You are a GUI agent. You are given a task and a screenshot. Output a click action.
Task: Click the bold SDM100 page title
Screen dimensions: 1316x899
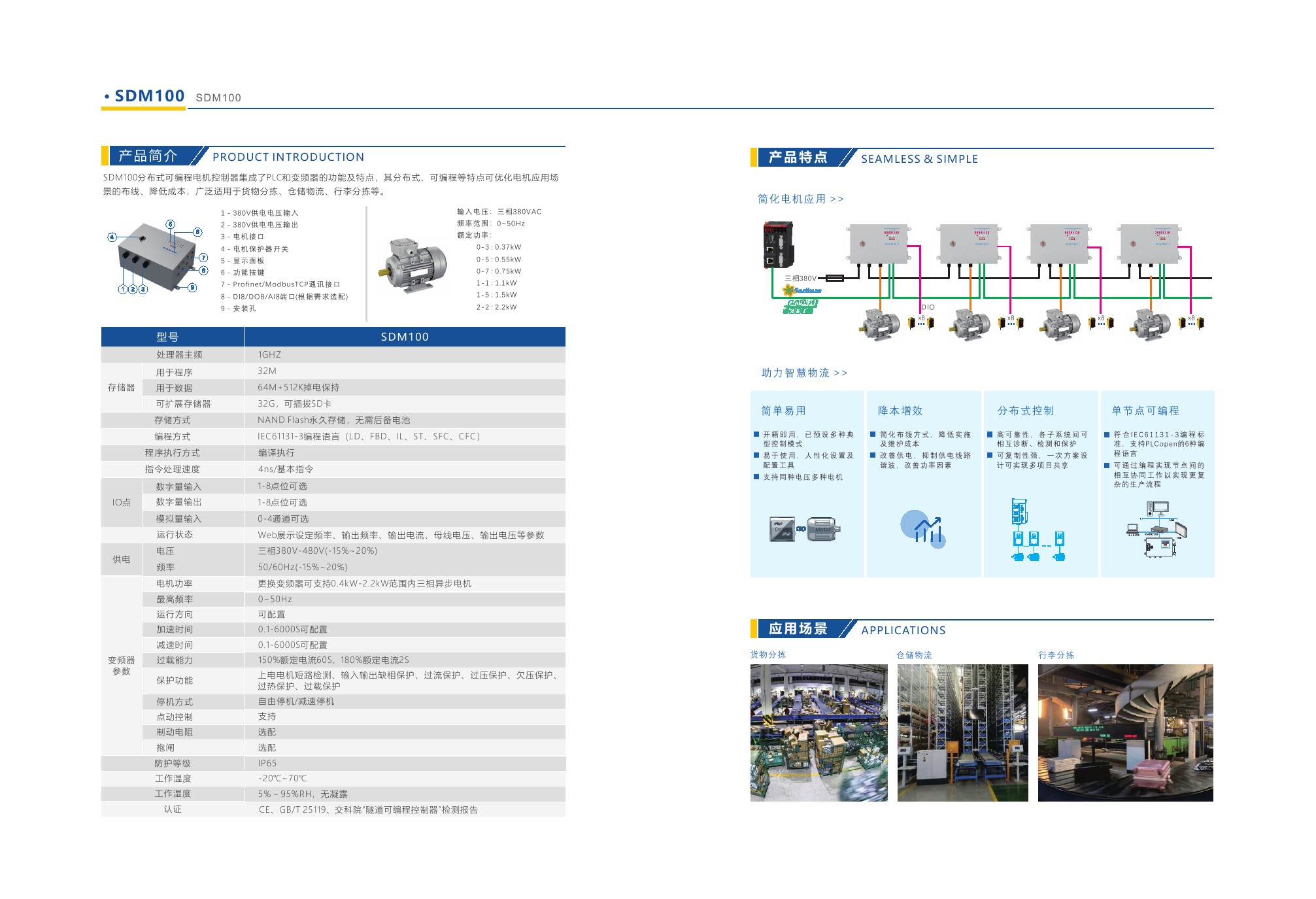(x=149, y=96)
